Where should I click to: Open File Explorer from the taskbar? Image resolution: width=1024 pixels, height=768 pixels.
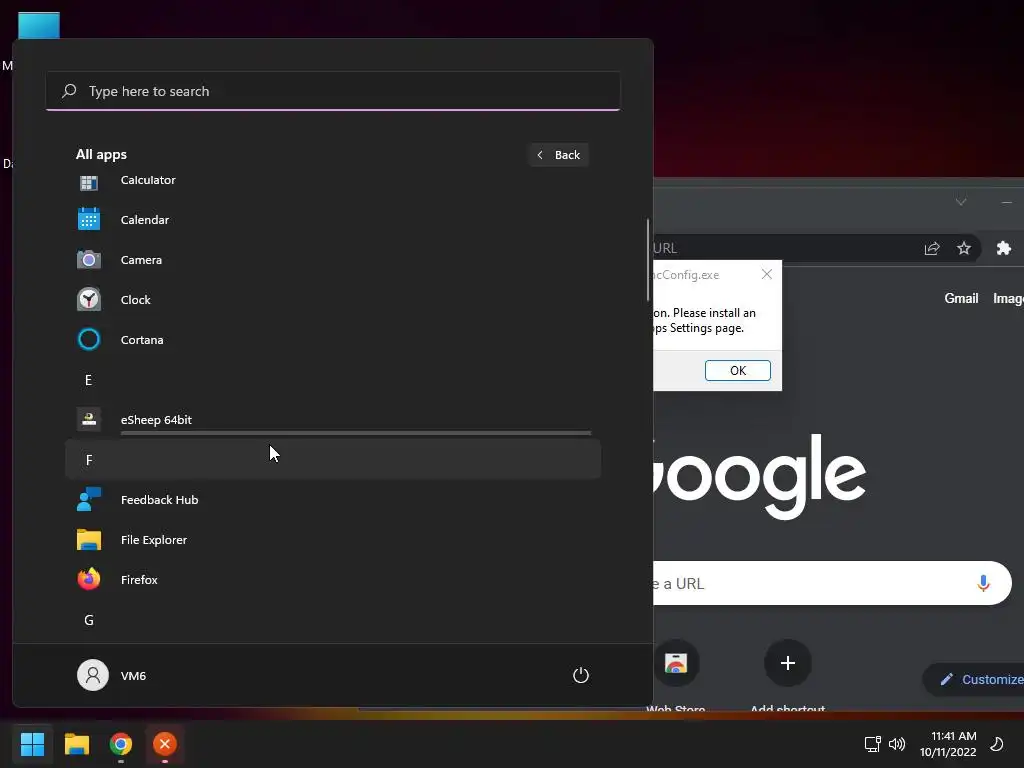pyautogui.click(x=76, y=744)
